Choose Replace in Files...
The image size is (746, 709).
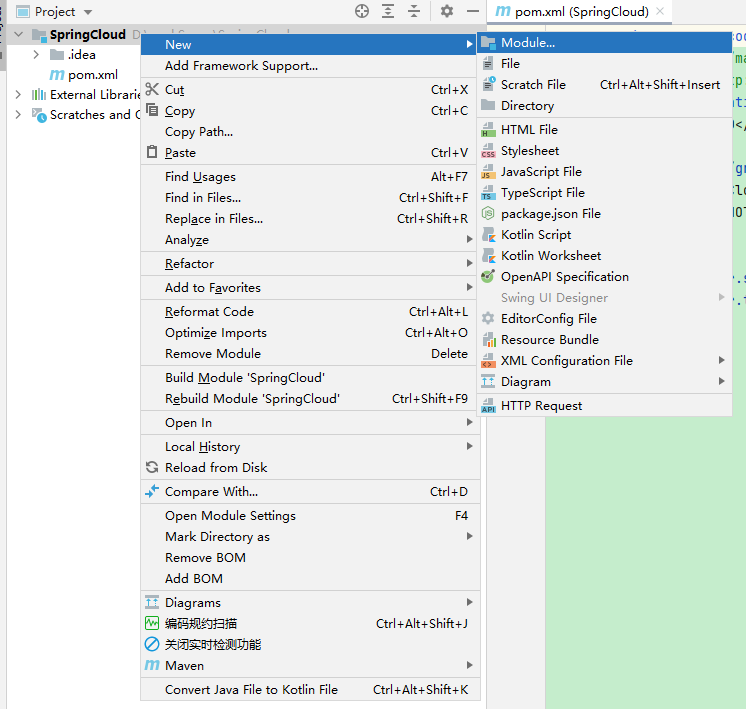click(310, 218)
